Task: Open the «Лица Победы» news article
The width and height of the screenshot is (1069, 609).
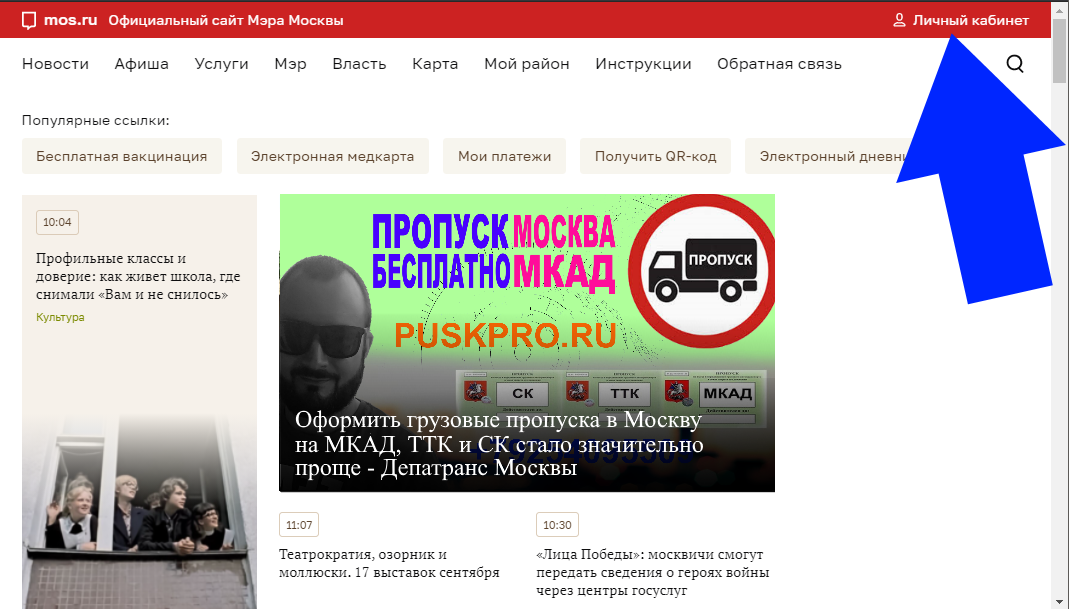Action: click(652, 572)
